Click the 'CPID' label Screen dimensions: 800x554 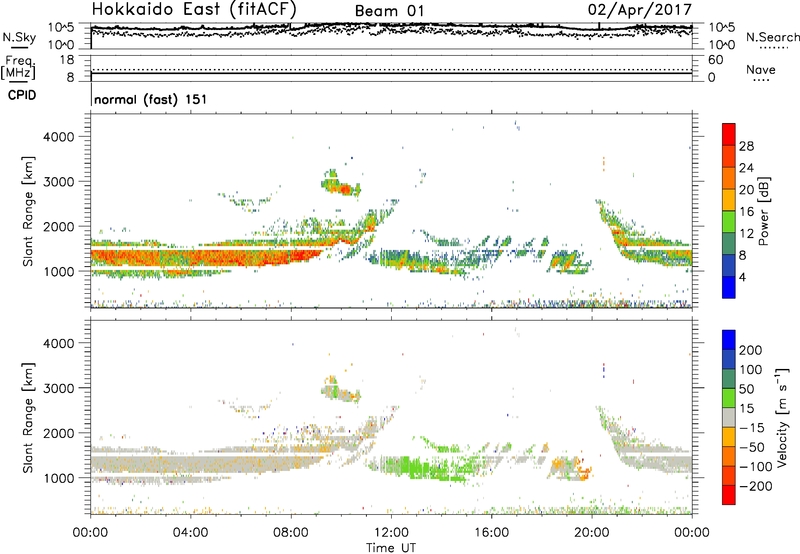click(22, 95)
